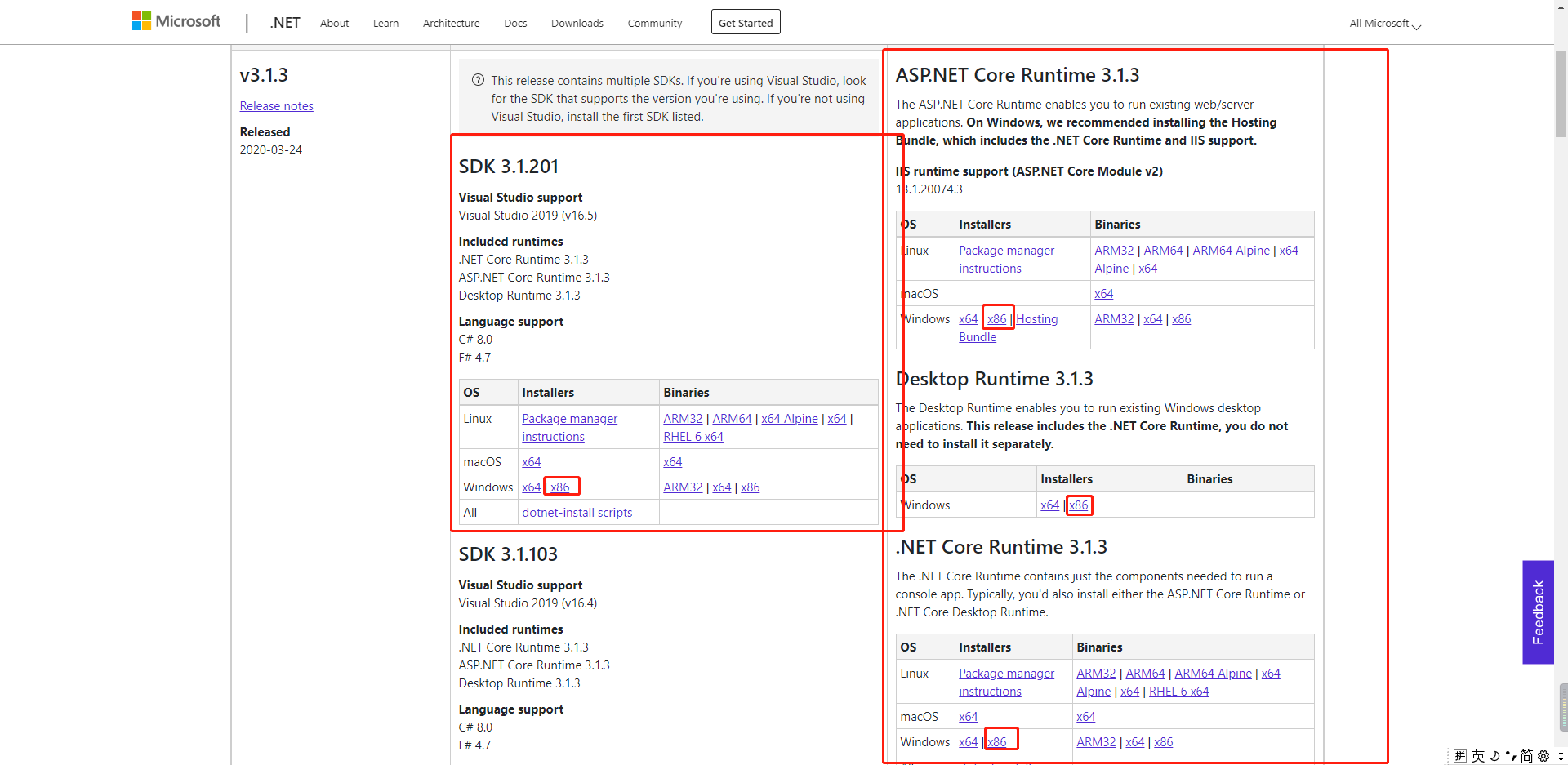Image resolution: width=1568 pixels, height=765 pixels.
Task: Click the IME moon half-width icon
Action: point(1494,756)
